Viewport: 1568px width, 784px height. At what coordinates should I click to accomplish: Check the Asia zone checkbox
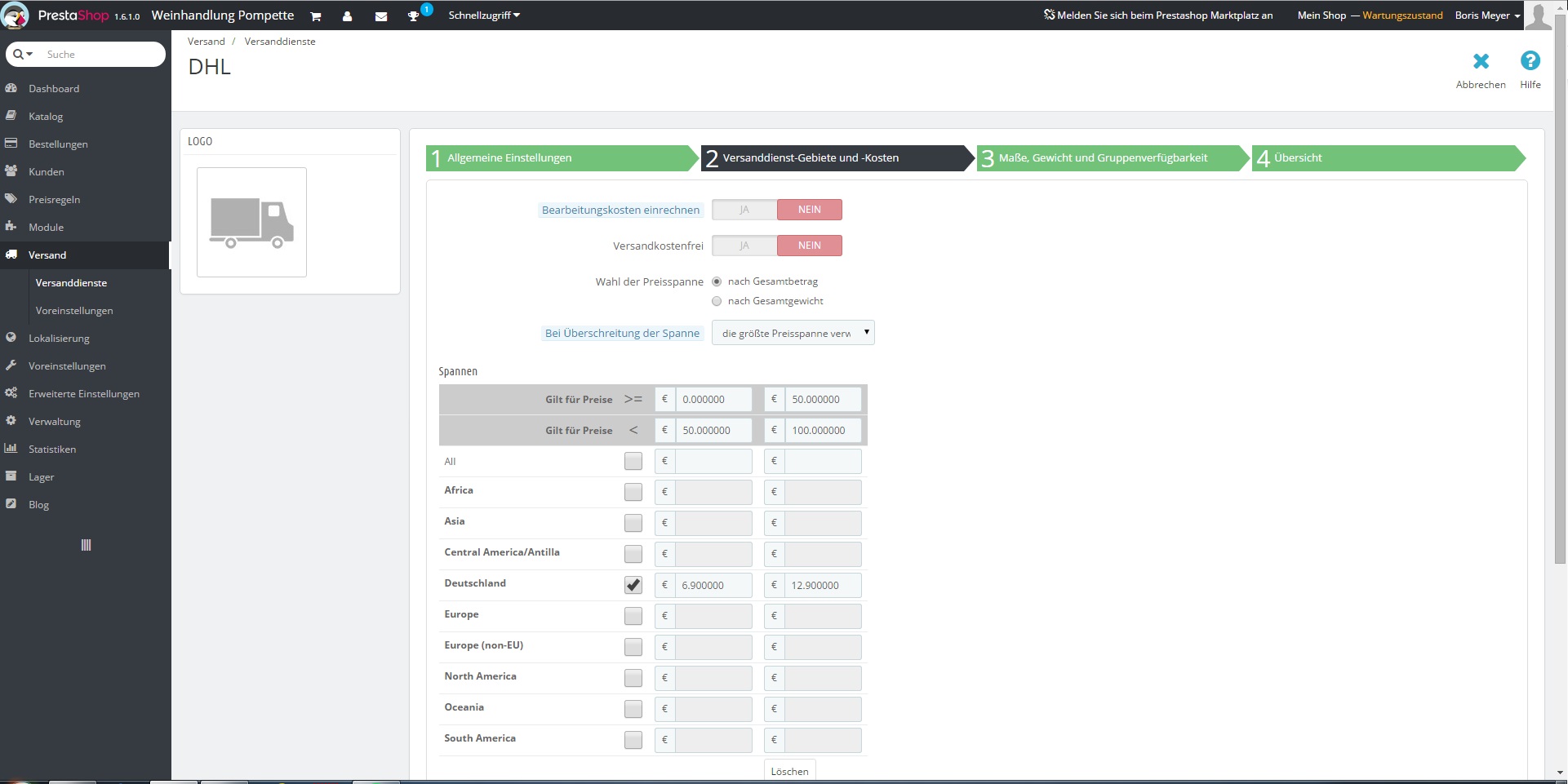click(x=633, y=523)
